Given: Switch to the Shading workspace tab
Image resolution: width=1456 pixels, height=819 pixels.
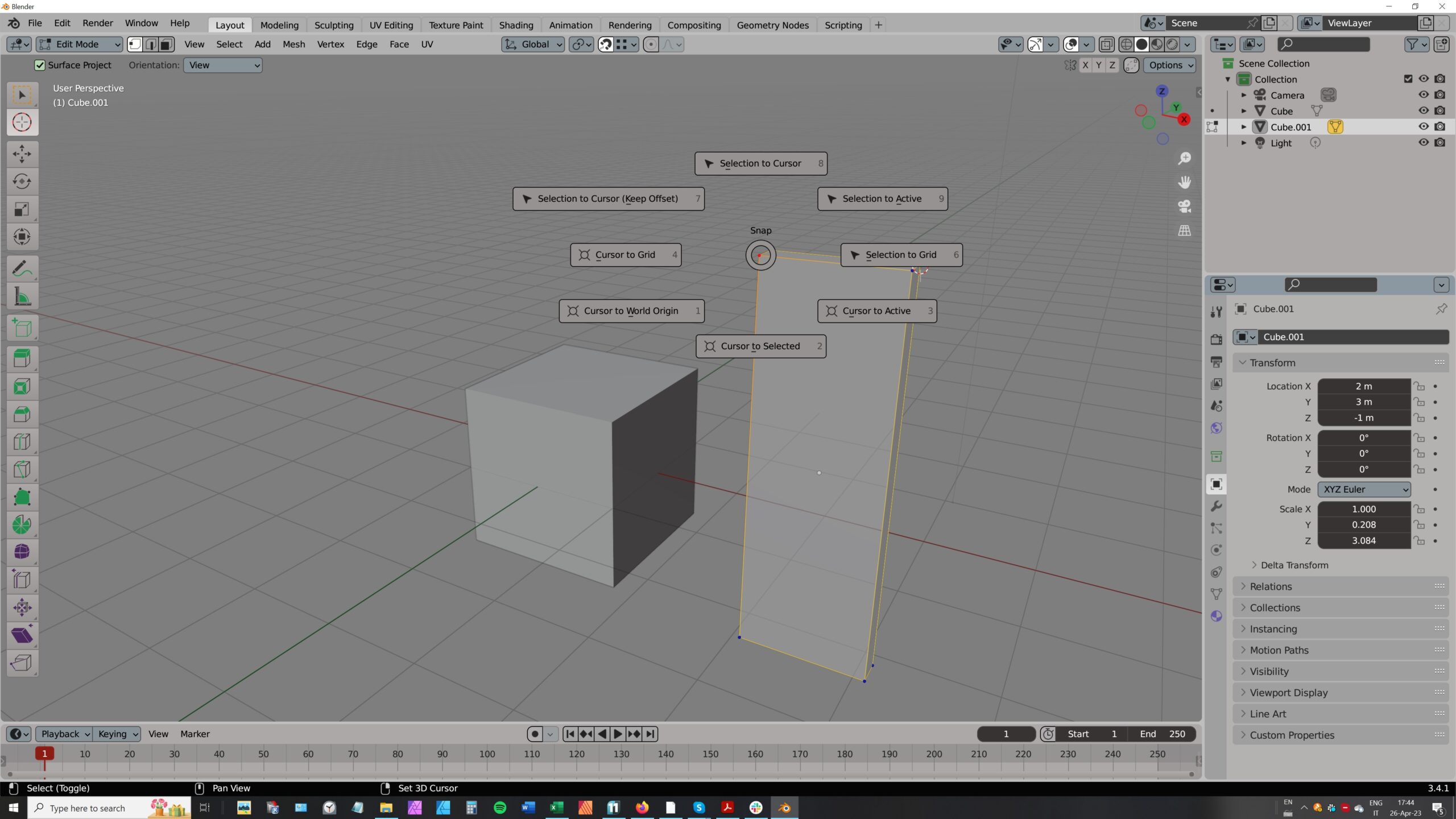Looking at the screenshot, I should coord(516,25).
